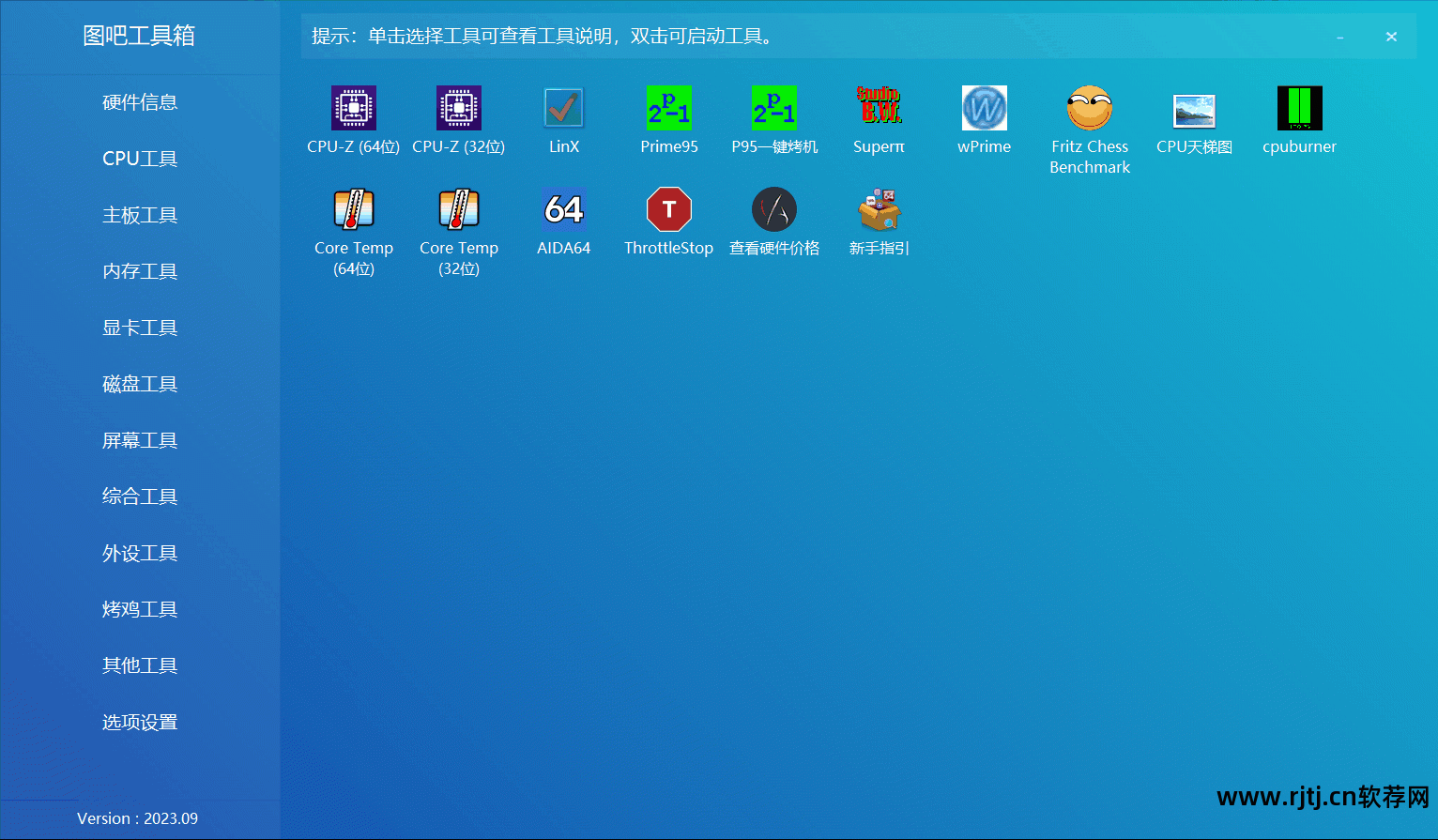
Task: Select the CPU-Z (64位) tool icon
Action: (354, 109)
